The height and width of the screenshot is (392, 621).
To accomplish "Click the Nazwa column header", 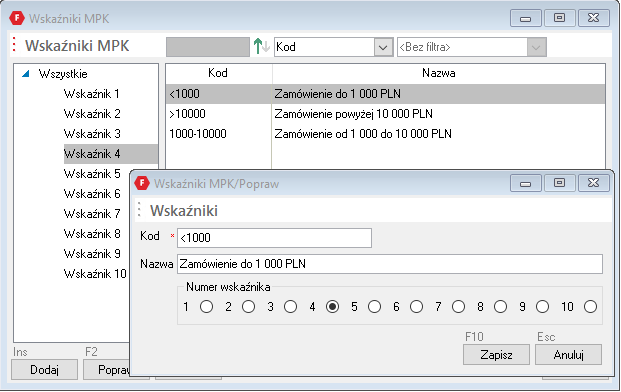I will [438, 73].
